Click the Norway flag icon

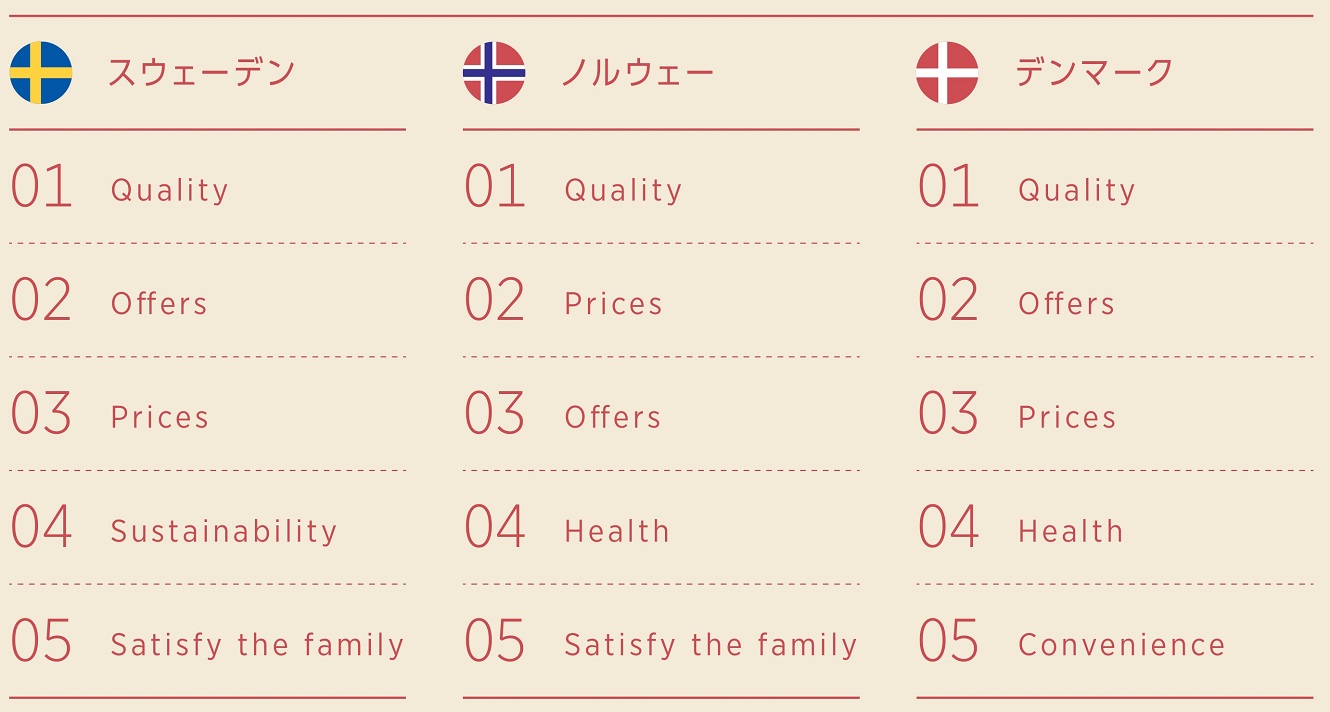point(494,73)
